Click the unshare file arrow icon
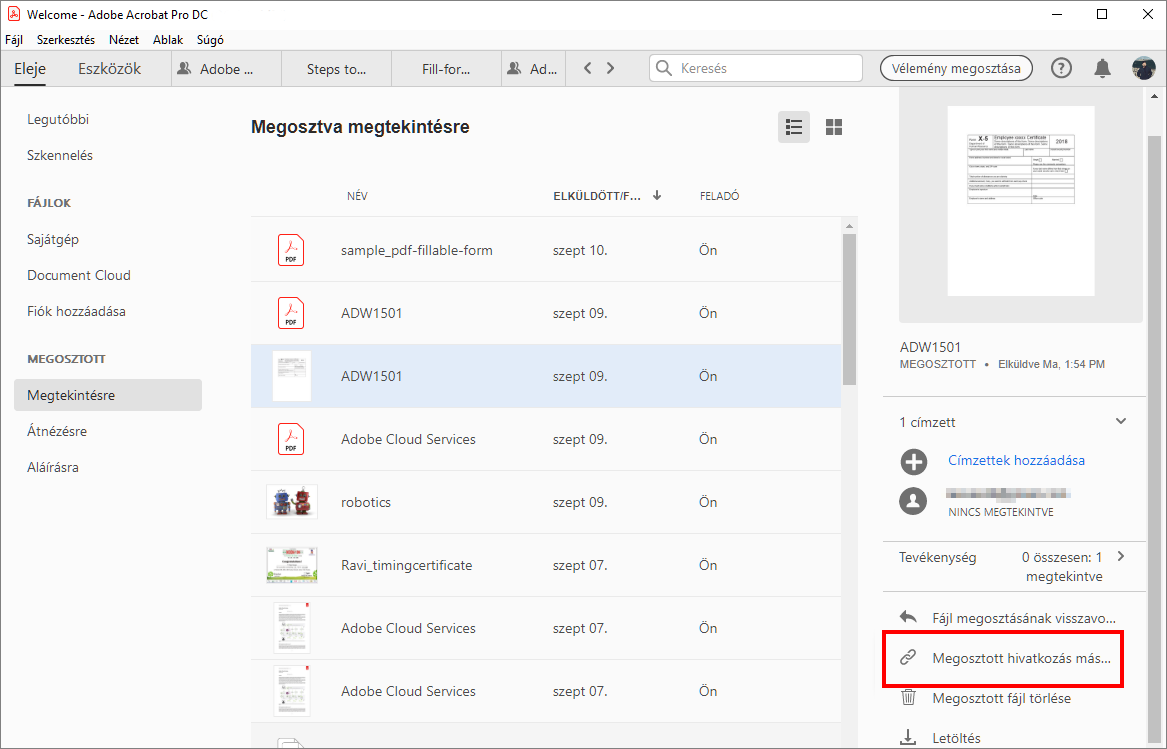The width and height of the screenshot is (1167, 749). click(x=908, y=617)
